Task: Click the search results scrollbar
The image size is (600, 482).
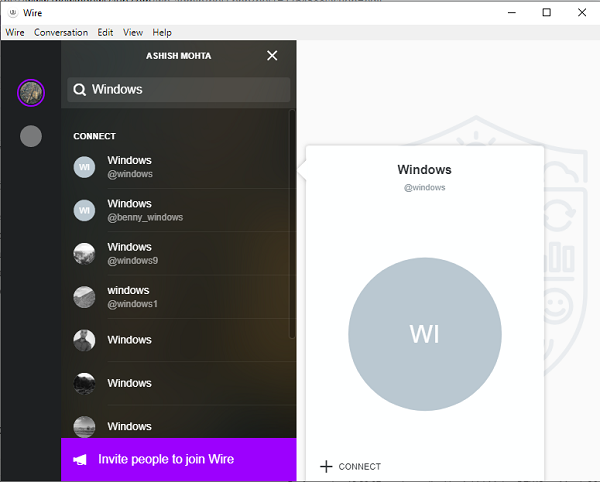Action: tap(292, 224)
